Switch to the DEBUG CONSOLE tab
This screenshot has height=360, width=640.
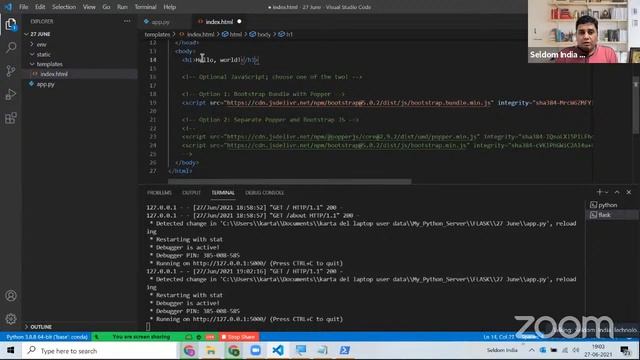pos(264,193)
